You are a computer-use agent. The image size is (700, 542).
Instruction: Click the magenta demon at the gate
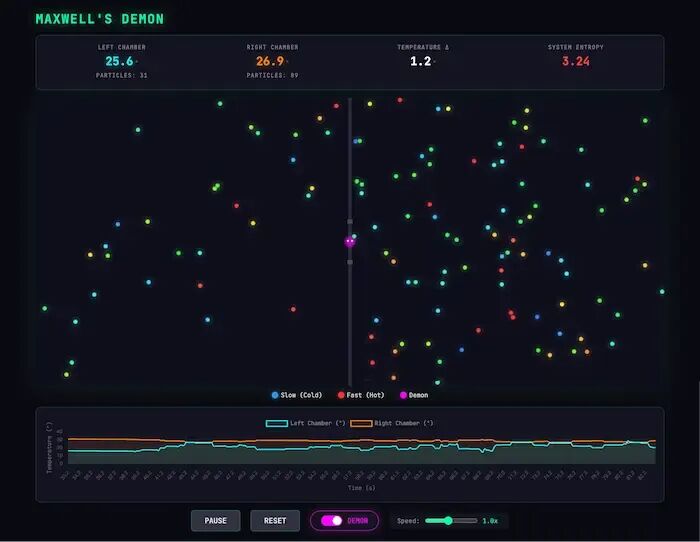350,242
